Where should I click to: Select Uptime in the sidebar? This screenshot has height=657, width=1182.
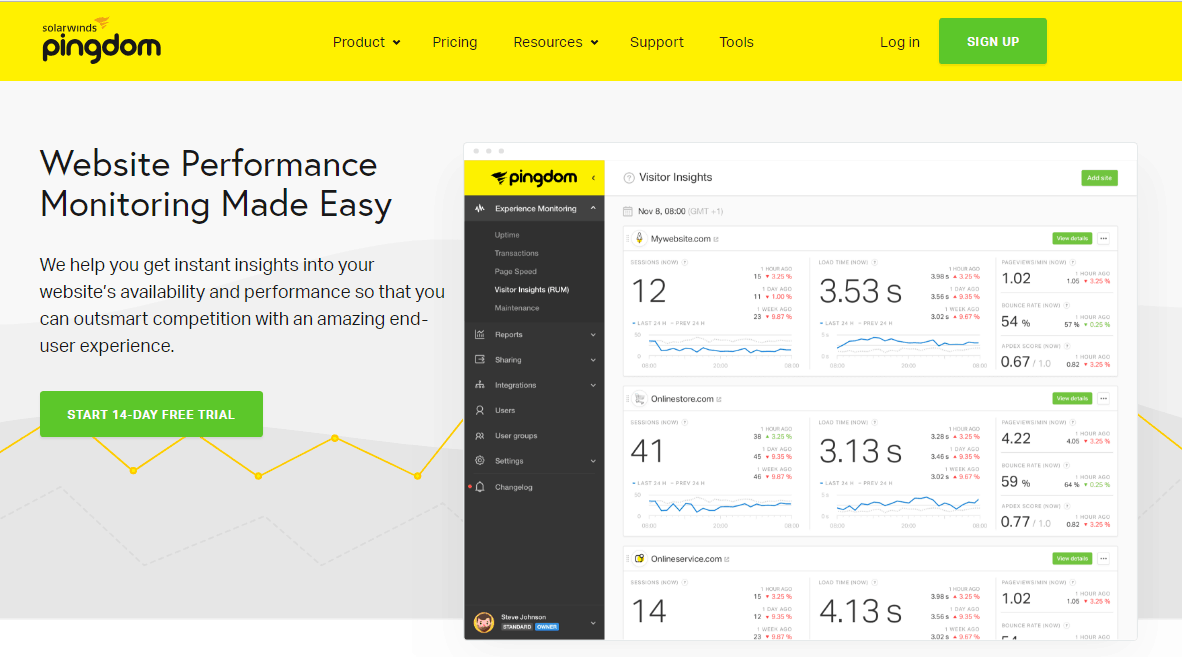(x=507, y=235)
